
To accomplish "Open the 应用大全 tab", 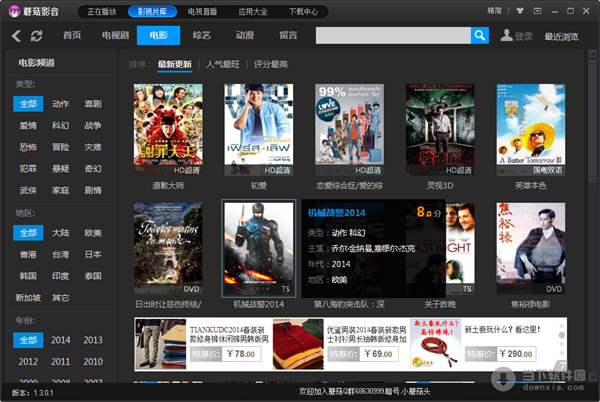I will pyautogui.click(x=253, y=12).
